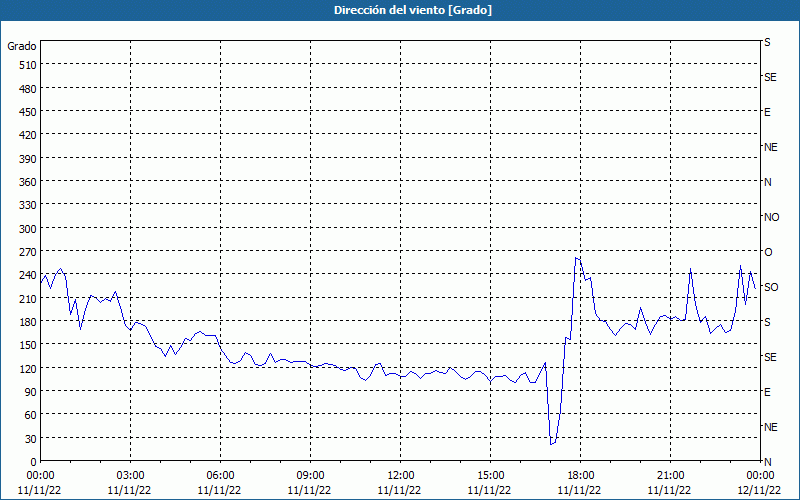Click the 60 degree axis label
Image resolution: width=800 pixels, height=500 pixels.
click(31, 415)
